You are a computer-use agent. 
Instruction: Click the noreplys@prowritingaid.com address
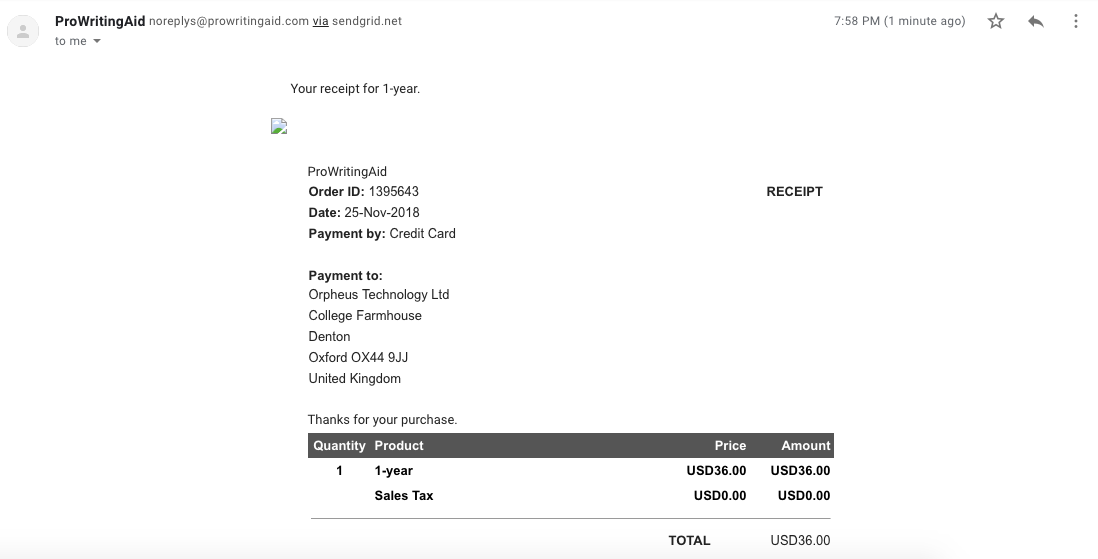[x=229, y=21]
